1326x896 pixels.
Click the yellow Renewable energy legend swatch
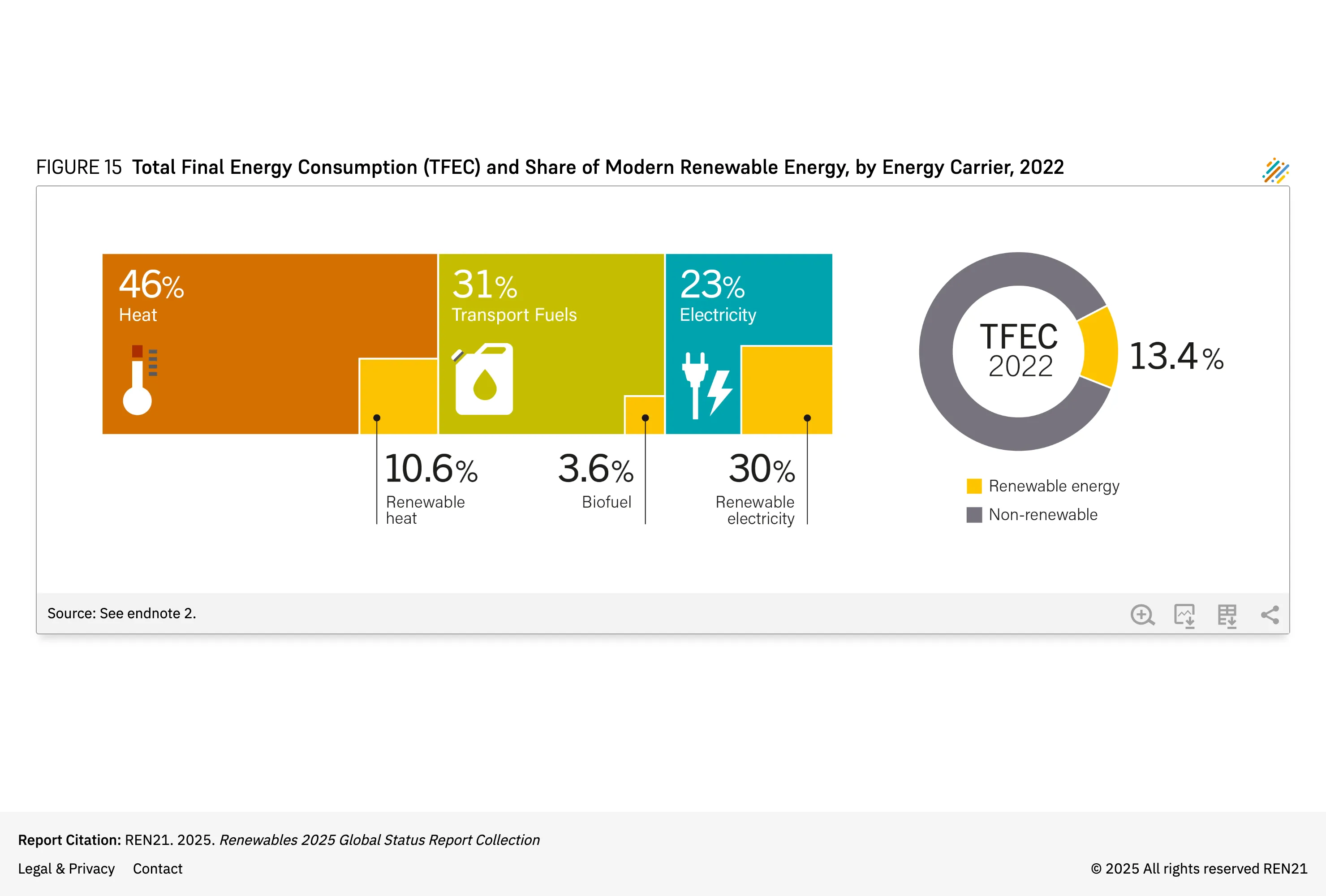(x=974, y=486)
